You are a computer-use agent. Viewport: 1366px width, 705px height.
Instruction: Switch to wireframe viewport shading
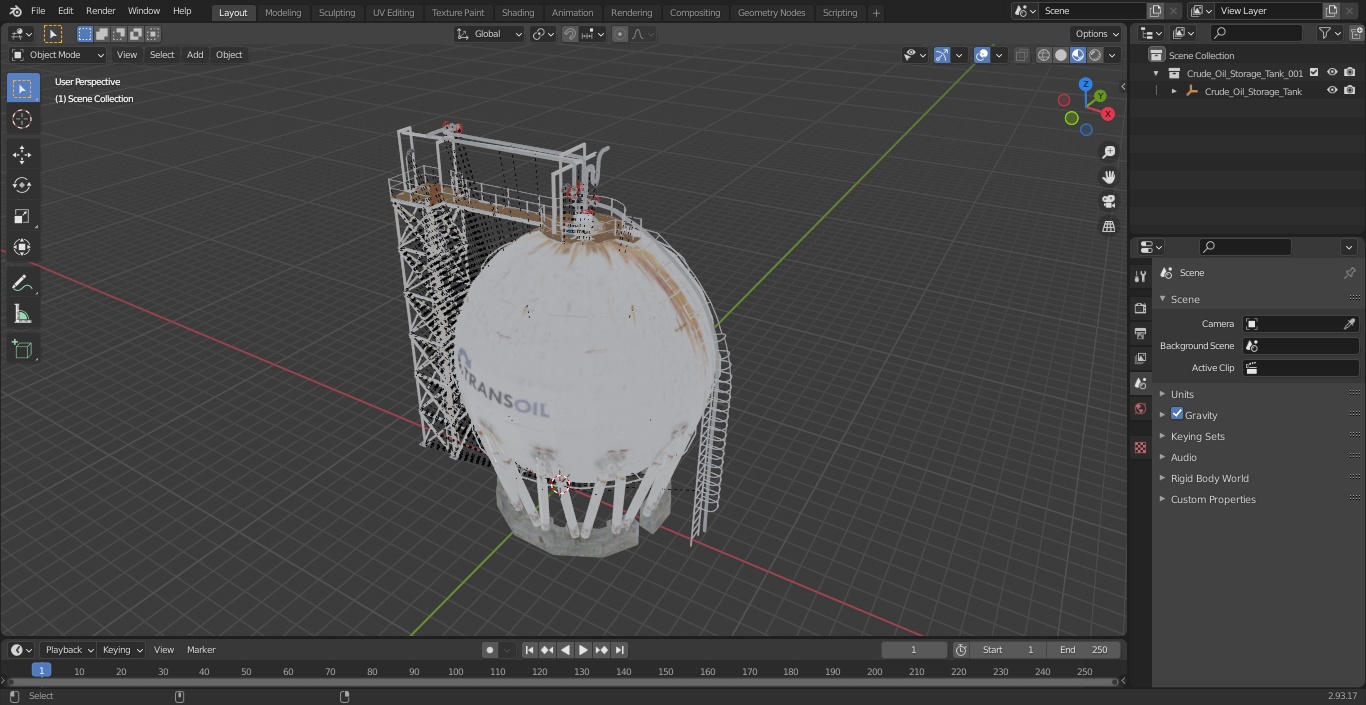[x=1044, y=55]
